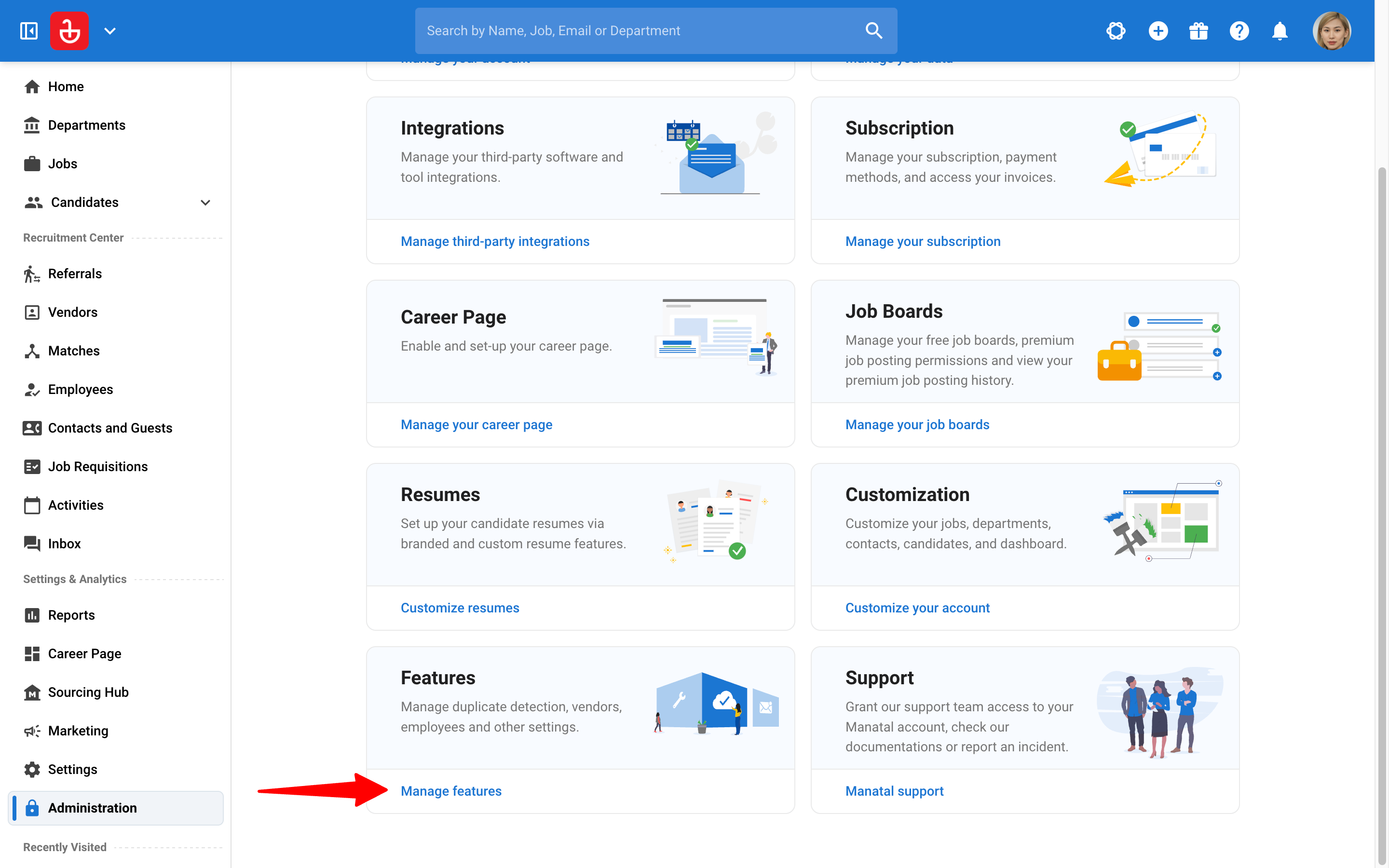Image resolution: width=1389 pixels, height=868 pixels.
Task: Open Sourcing Hub in the sidebar
Action: pos(115,692)
